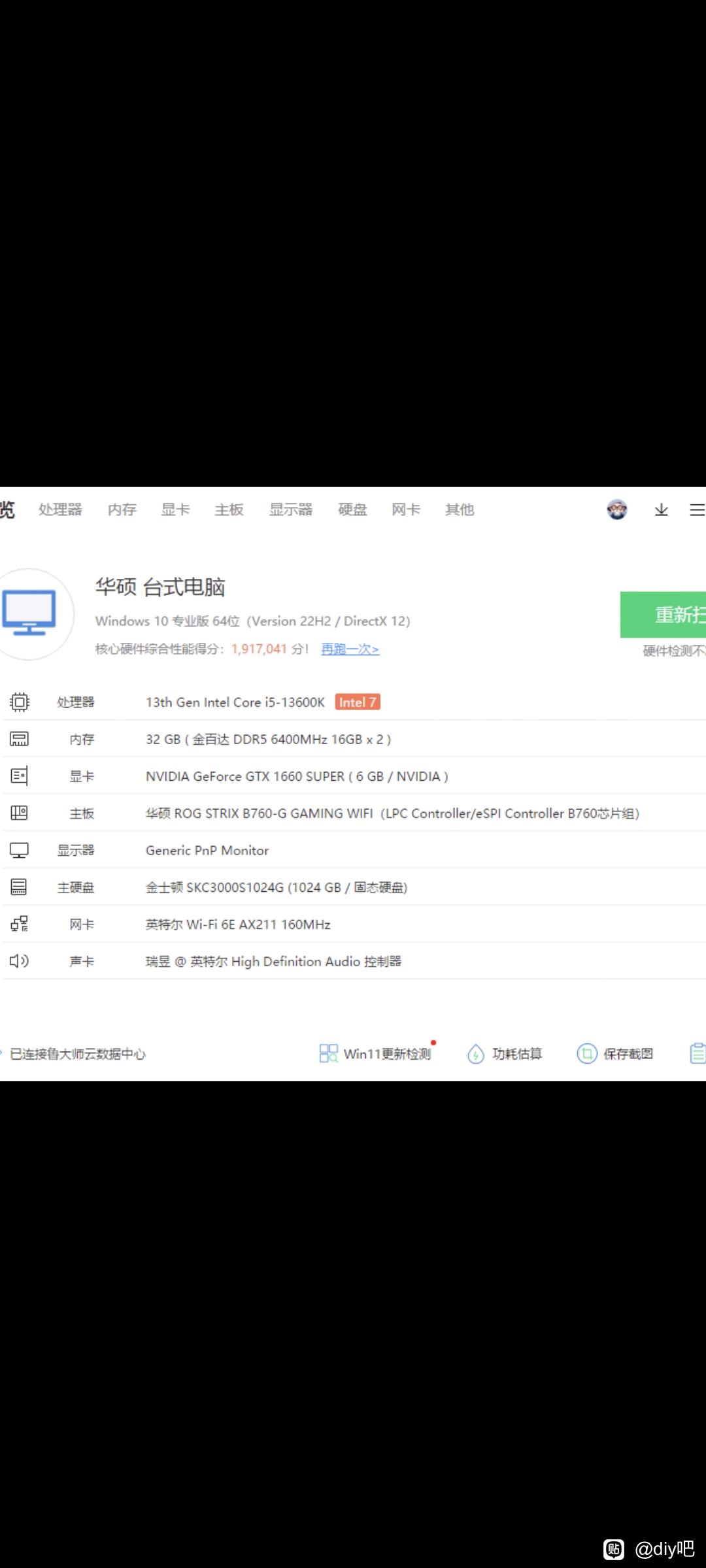Click the 保存截图 crop icon
Viewport: 706px width, 1568px height.
coord(587,1054)
